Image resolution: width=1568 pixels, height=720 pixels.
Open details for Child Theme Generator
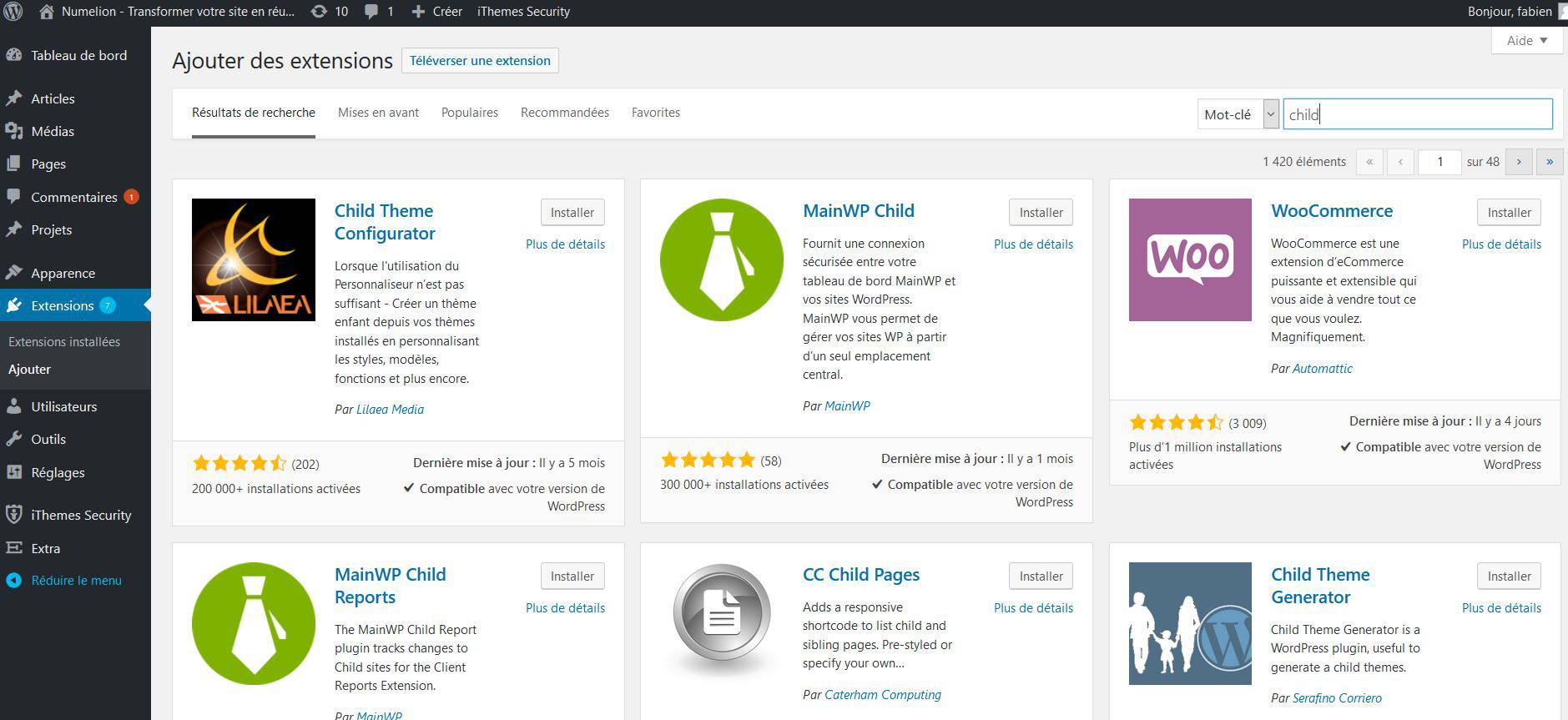pyautogui.click(x=1501, y=608)
